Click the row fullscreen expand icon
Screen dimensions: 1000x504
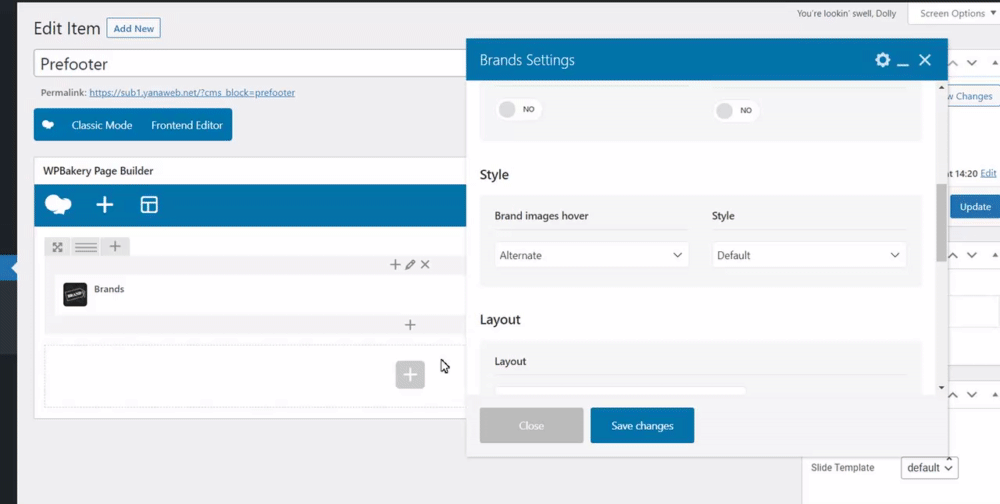click(57, 247)
